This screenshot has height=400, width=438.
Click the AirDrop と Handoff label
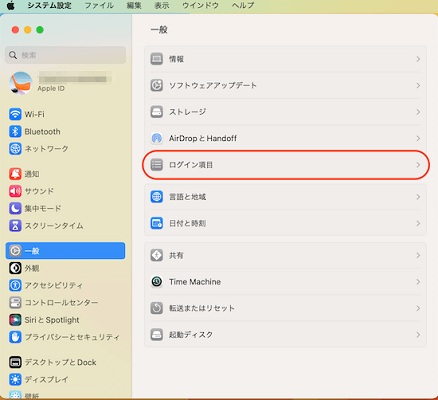point(203,138)
